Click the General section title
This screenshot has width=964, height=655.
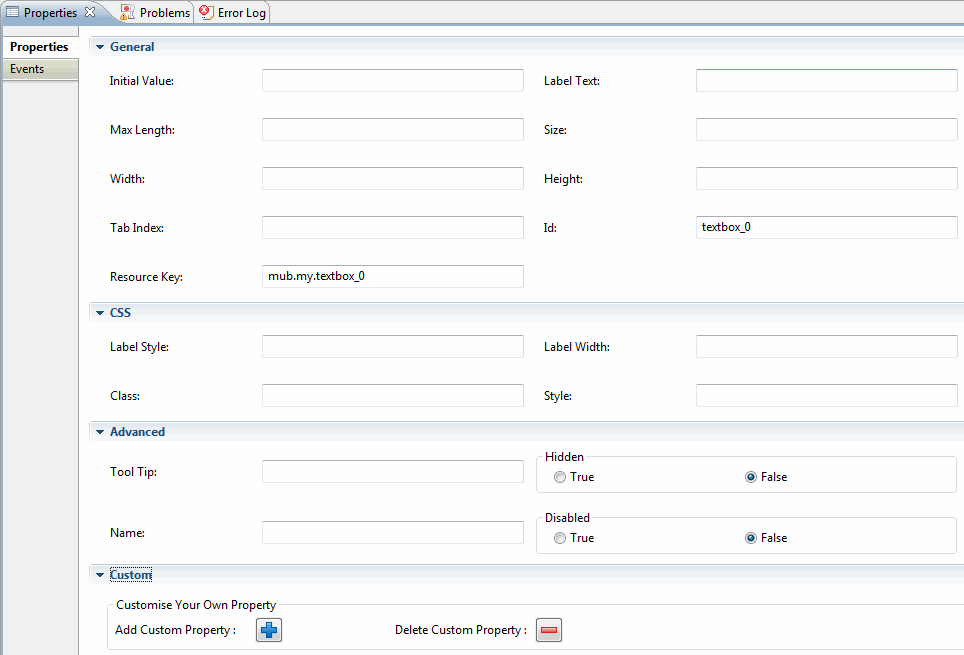[132, 47]
